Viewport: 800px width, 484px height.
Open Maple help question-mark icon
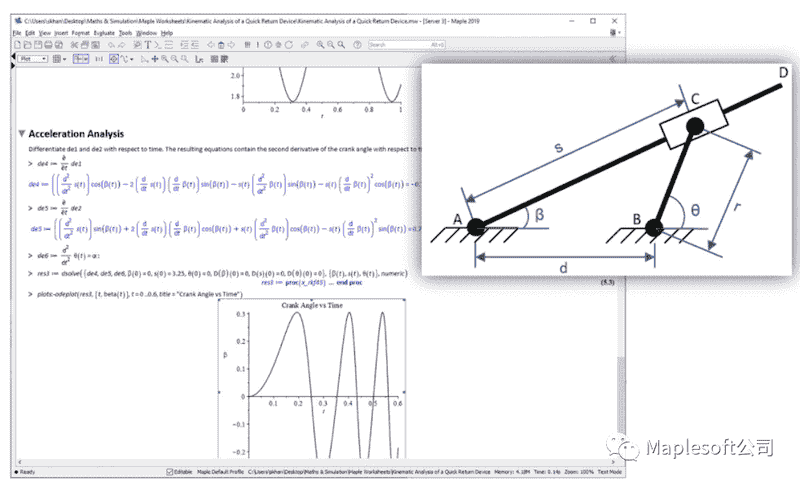tap(358, 45)
